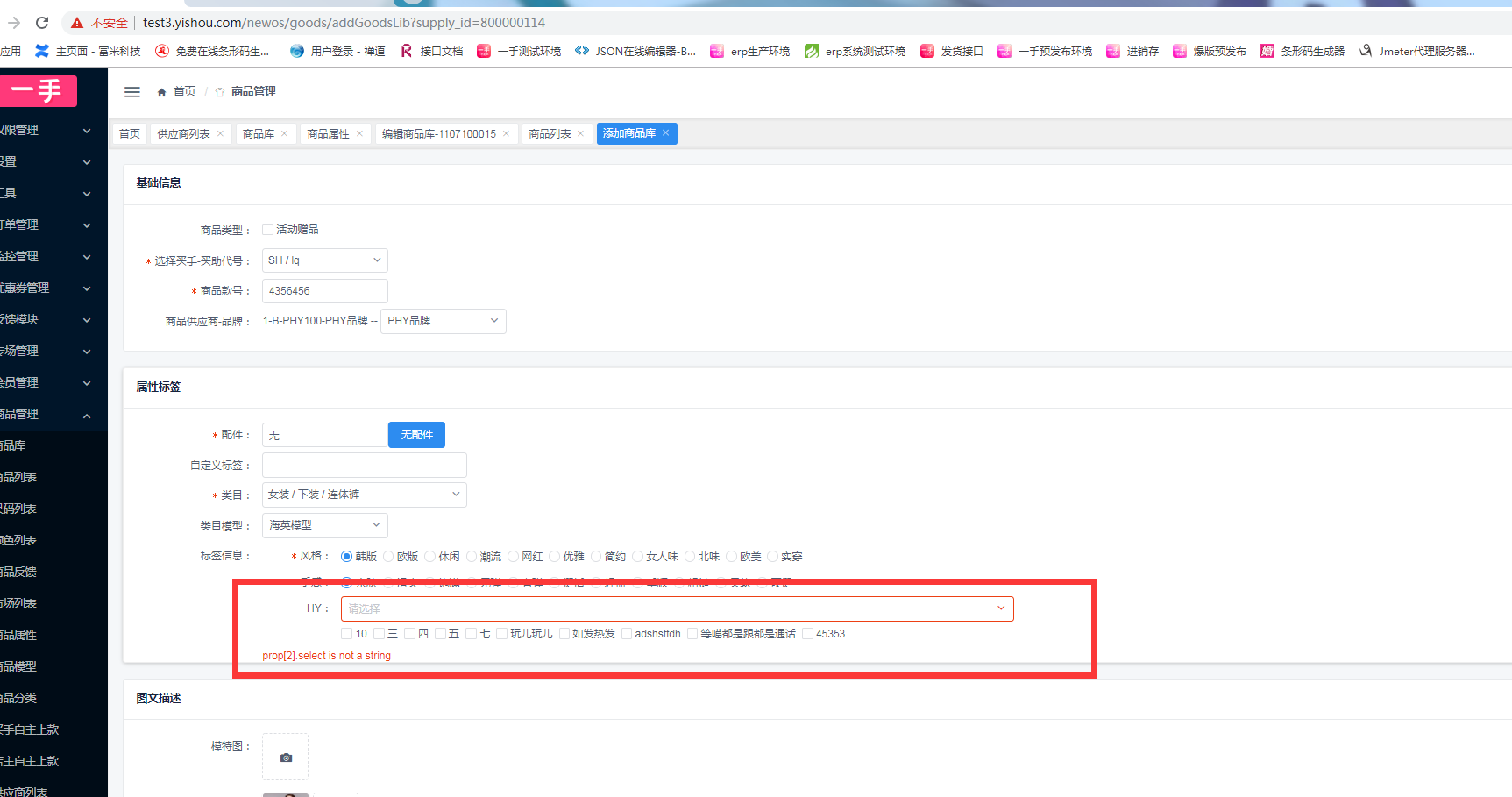Open the PHY品牌 brand dropdown
The width and height of the screenshot is (1512, 797).
(443, 321)
